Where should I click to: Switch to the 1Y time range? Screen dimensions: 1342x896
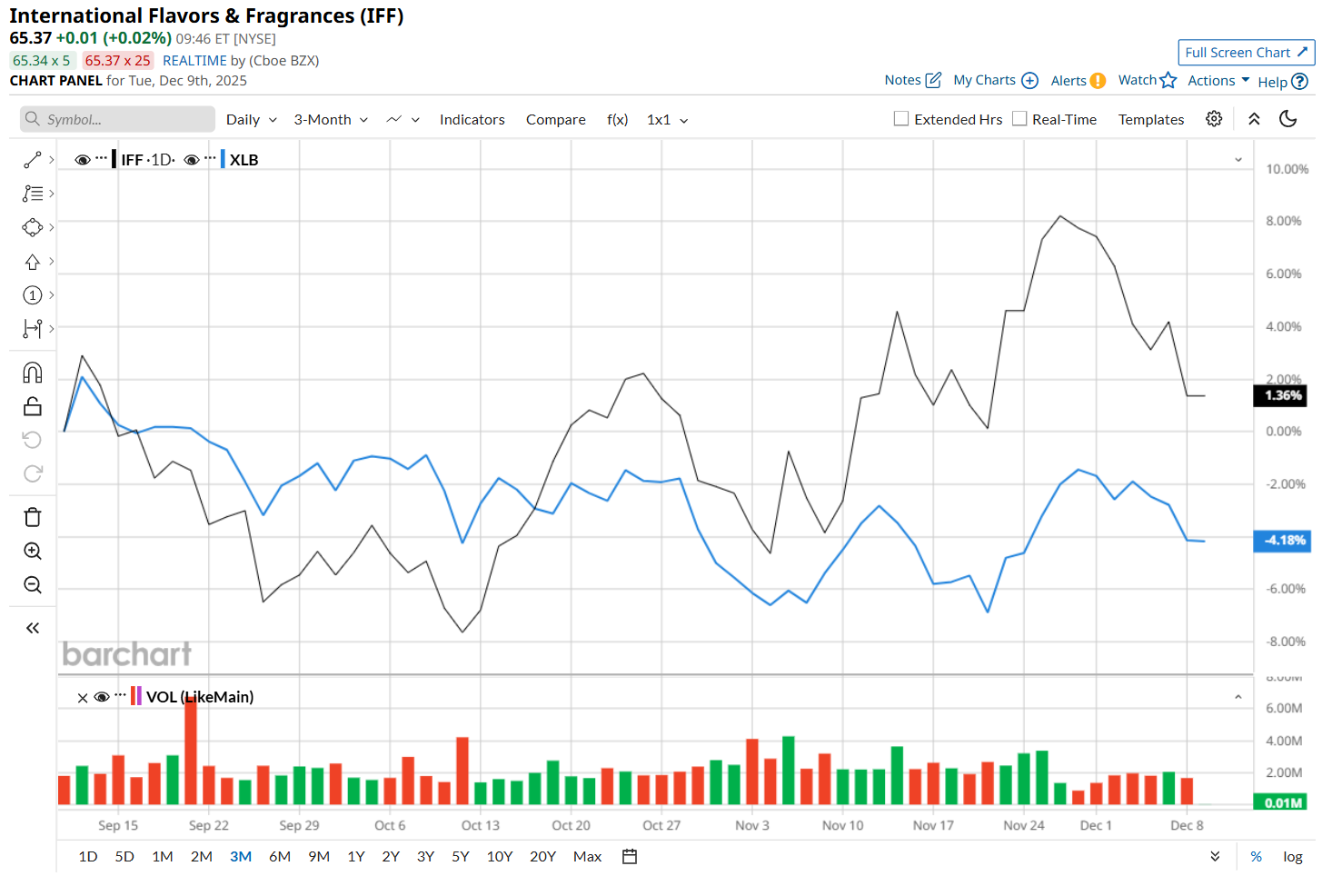[x=356, y=856]
